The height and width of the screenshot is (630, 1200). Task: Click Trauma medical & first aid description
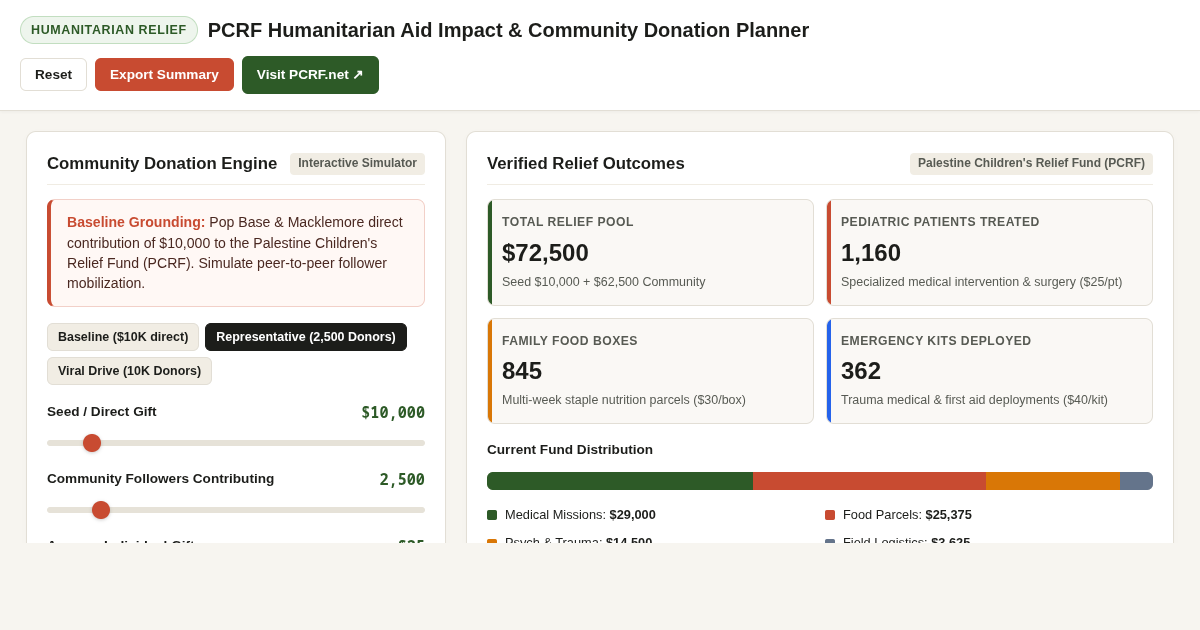[x=974, y=400]
